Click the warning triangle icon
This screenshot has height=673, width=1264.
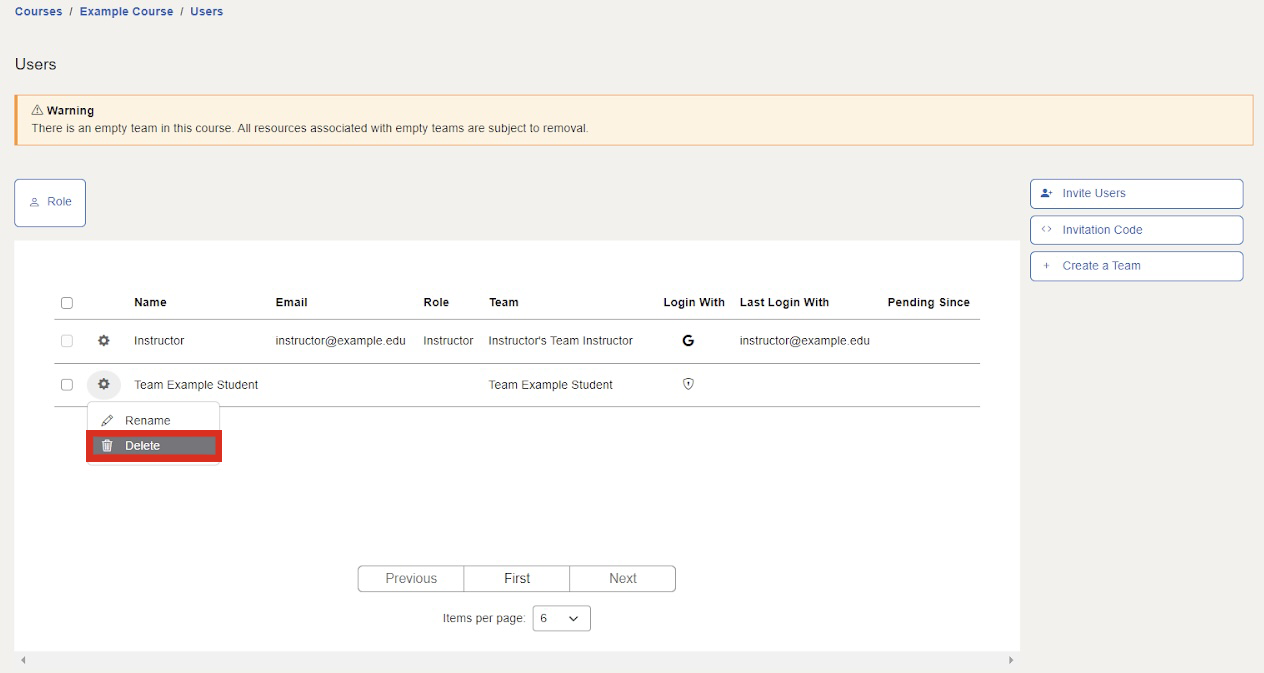tap(37, 110)
